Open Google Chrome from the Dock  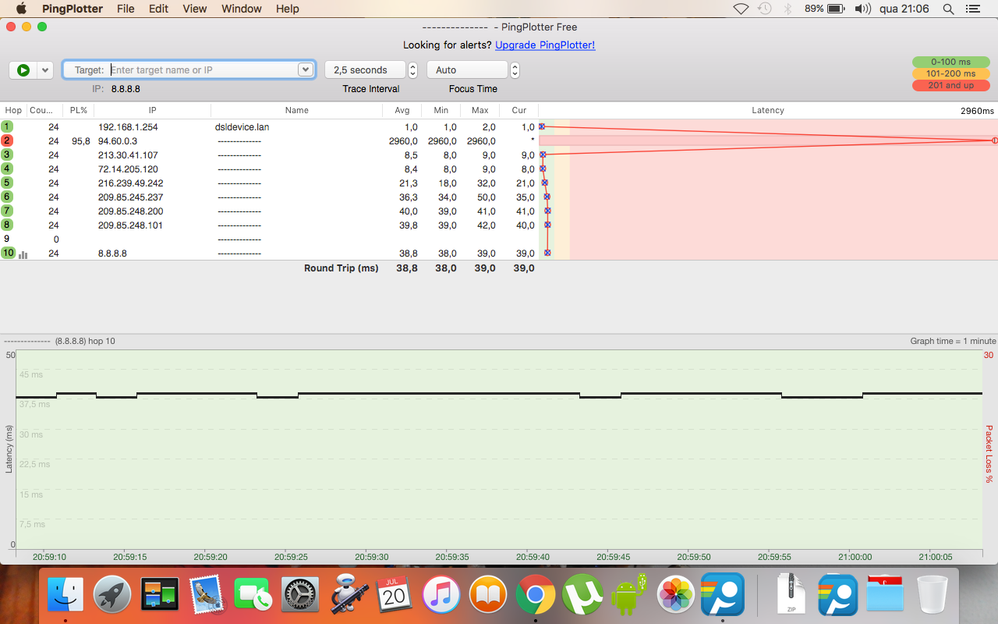(535, 595)
